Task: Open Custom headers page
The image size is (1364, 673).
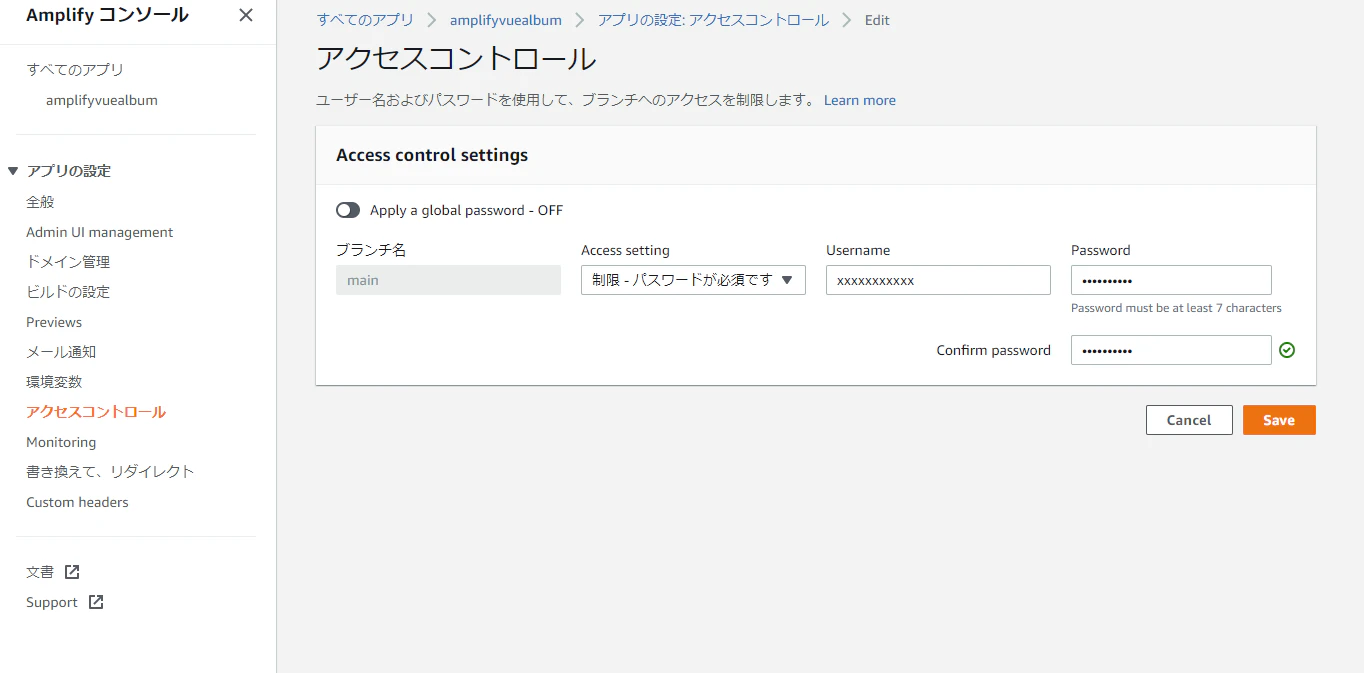Action: pyautogui.click(x=77, y=502)
